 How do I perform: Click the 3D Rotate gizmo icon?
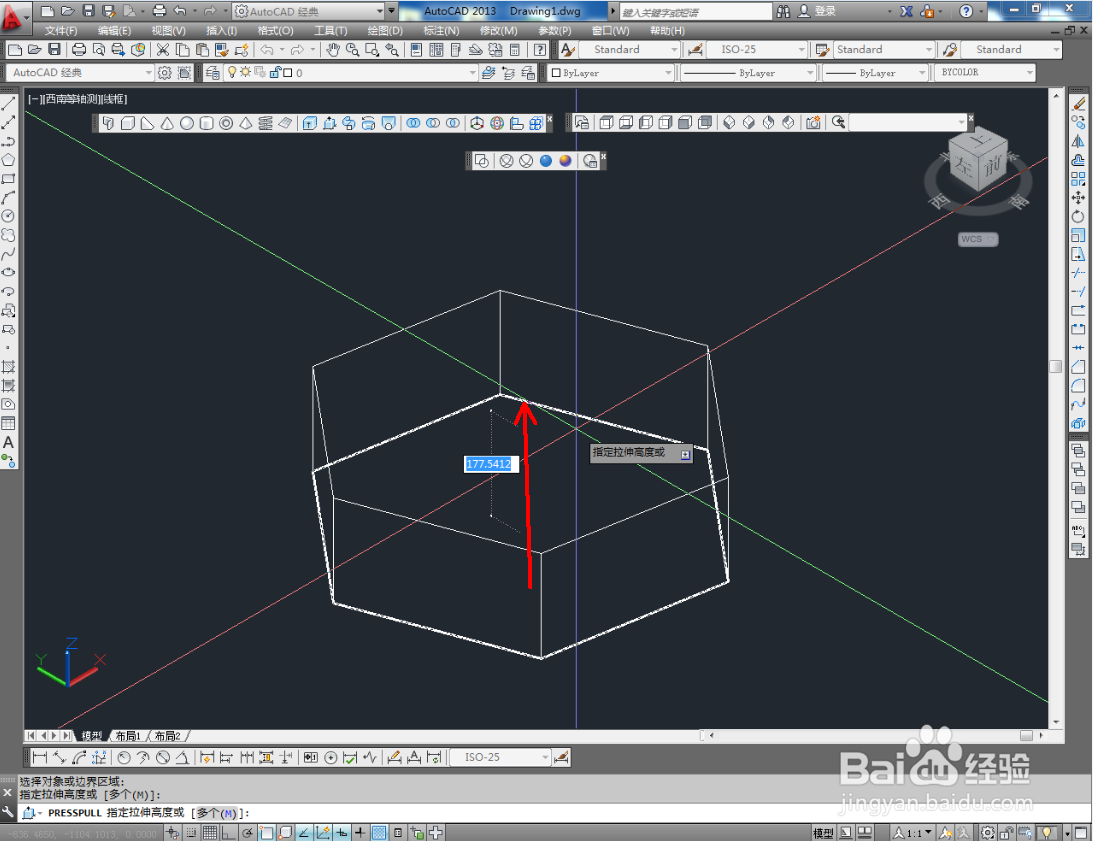496,123
